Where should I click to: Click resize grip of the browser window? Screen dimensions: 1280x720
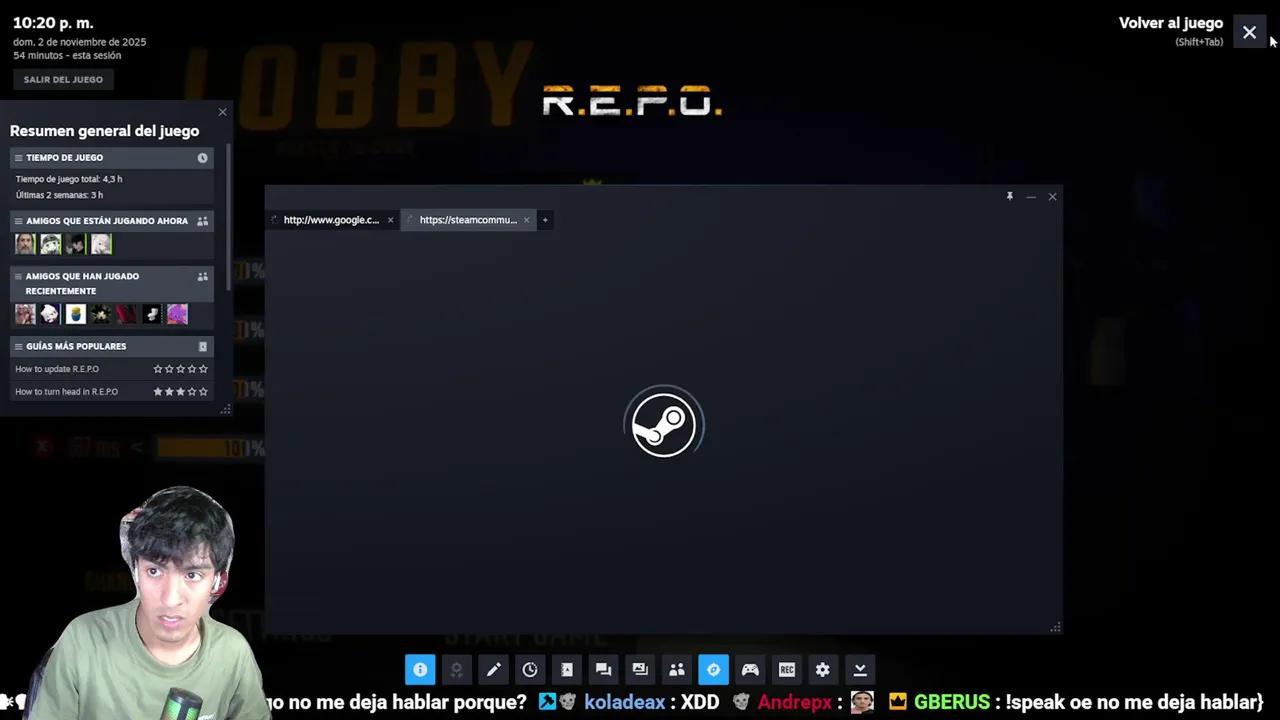tap(1055, 627)
